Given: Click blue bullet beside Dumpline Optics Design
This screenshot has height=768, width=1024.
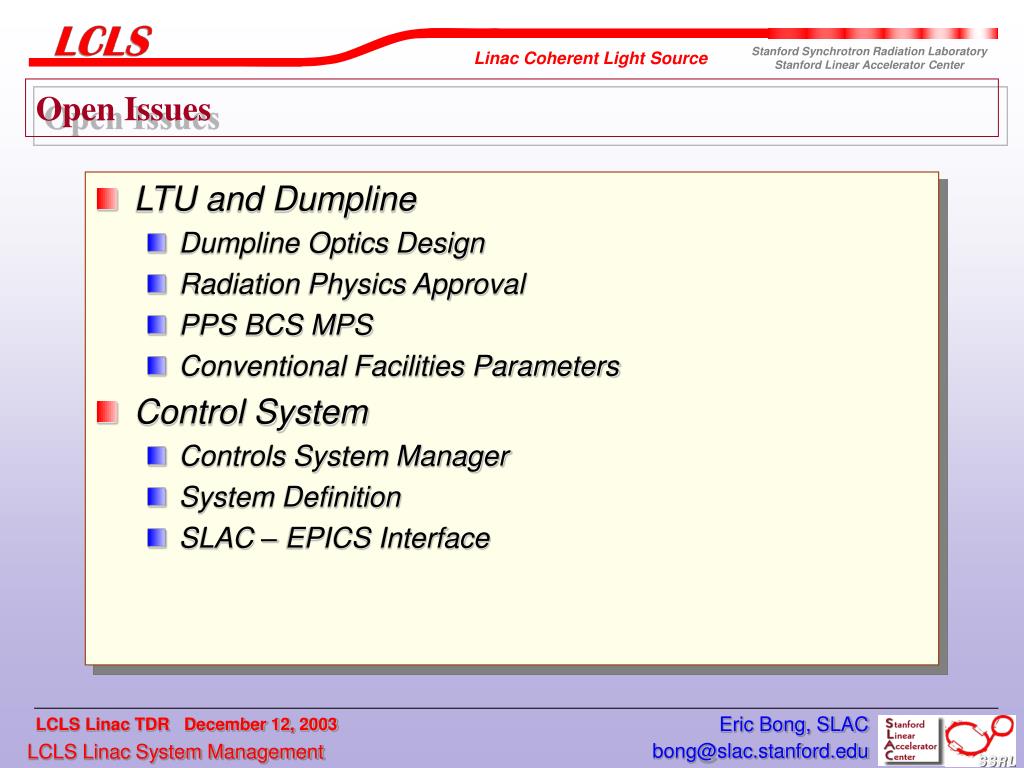Looking at the screenshot, I should pyautogui.click(x=157, y=244).
